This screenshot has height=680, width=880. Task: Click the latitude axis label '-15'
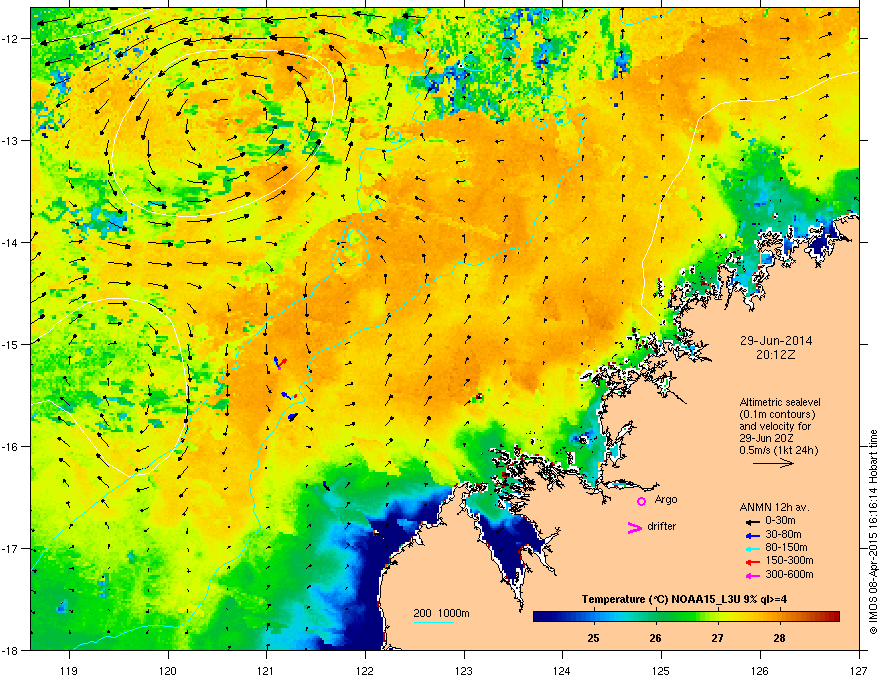tap(11, 344)
